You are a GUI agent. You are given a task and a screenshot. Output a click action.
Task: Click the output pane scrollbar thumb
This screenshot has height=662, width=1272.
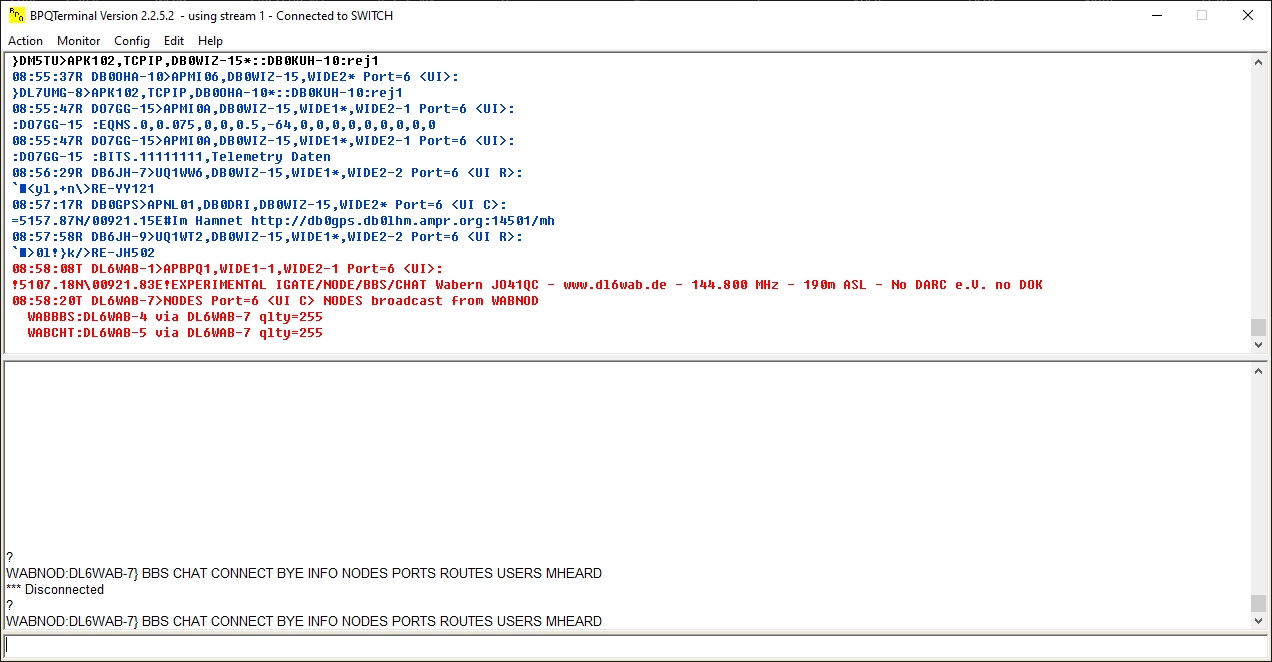(x=1258, y=603)
